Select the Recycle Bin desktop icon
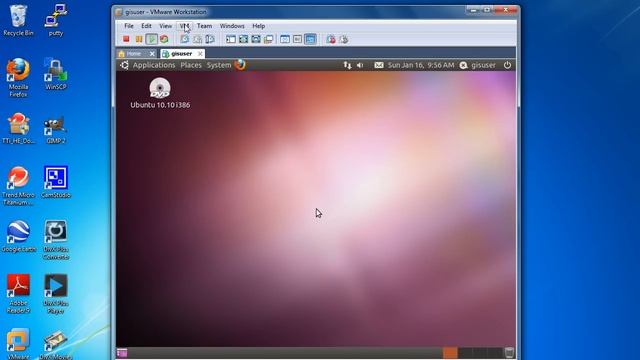The height and width of the screenshot is (360, 640). (18, 20)
